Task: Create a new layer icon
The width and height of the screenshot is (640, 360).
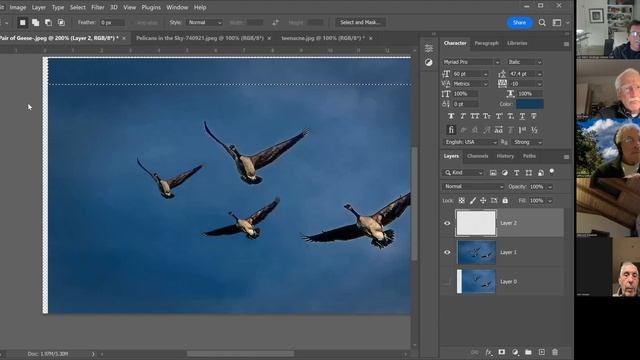Action: point(542,352)
